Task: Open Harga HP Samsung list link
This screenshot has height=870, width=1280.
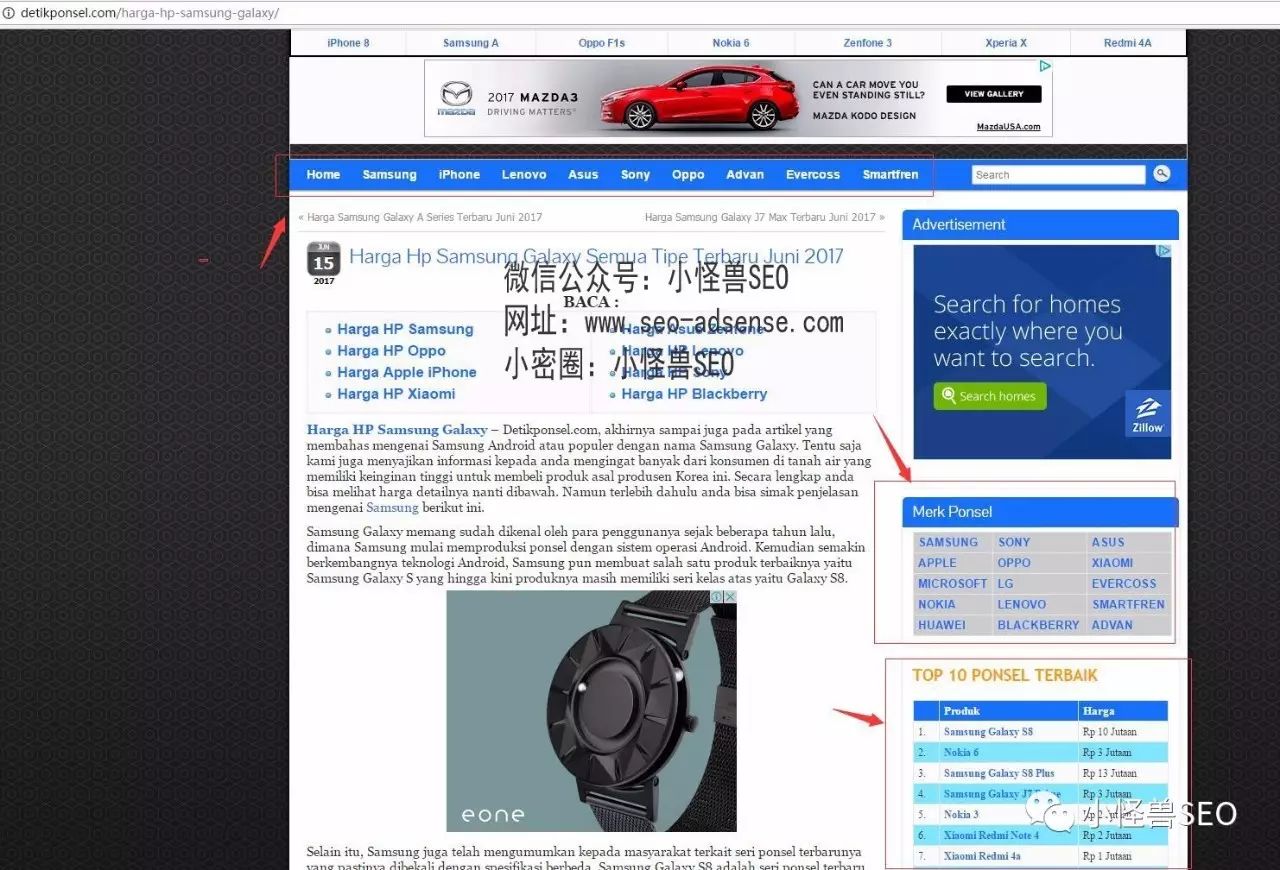Action: [x=405, y=329]
